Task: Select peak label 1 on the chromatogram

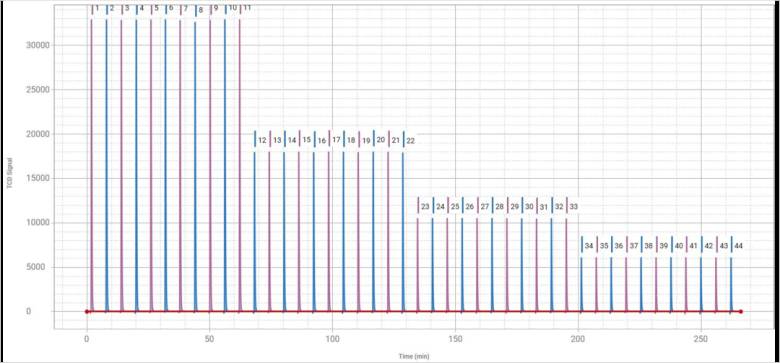Action: 97,8
